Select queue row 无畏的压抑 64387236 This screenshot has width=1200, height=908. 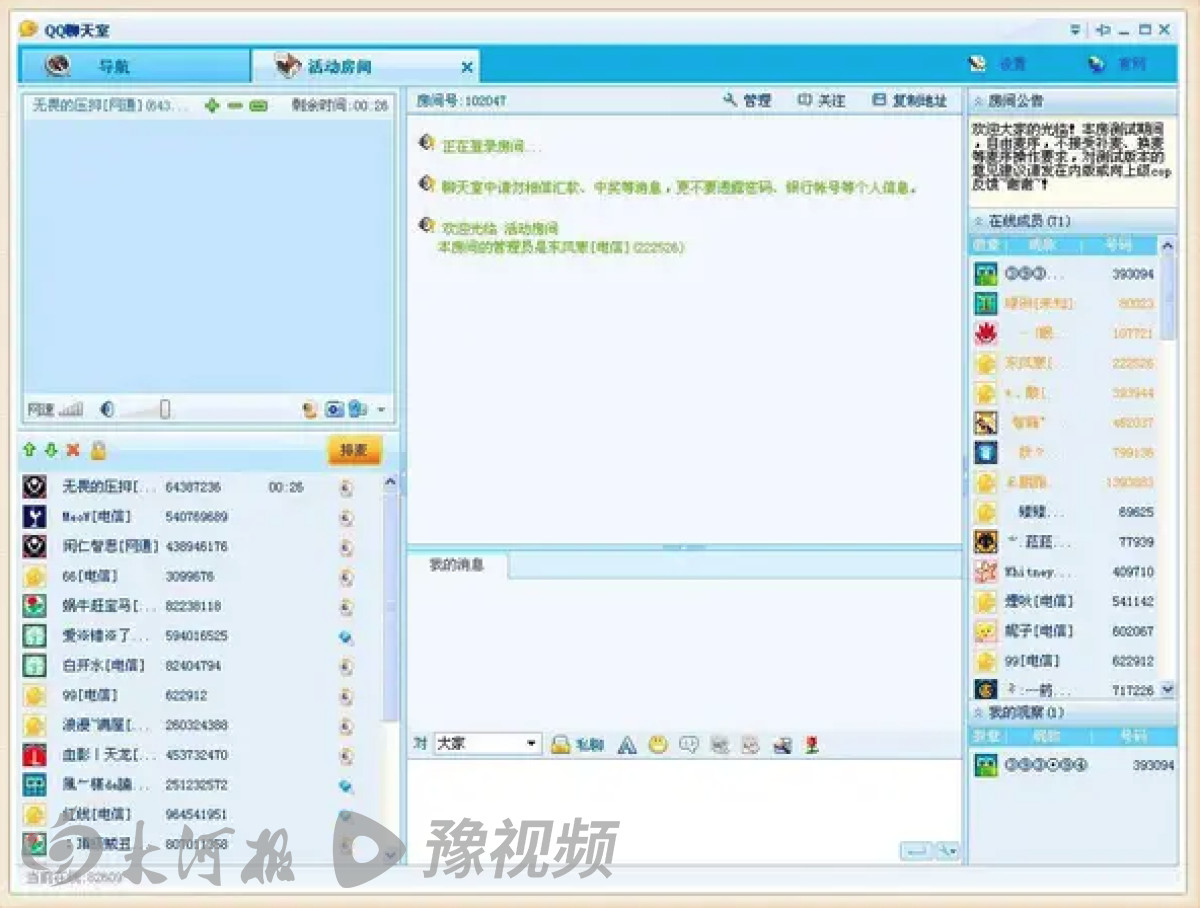[200, 487]
